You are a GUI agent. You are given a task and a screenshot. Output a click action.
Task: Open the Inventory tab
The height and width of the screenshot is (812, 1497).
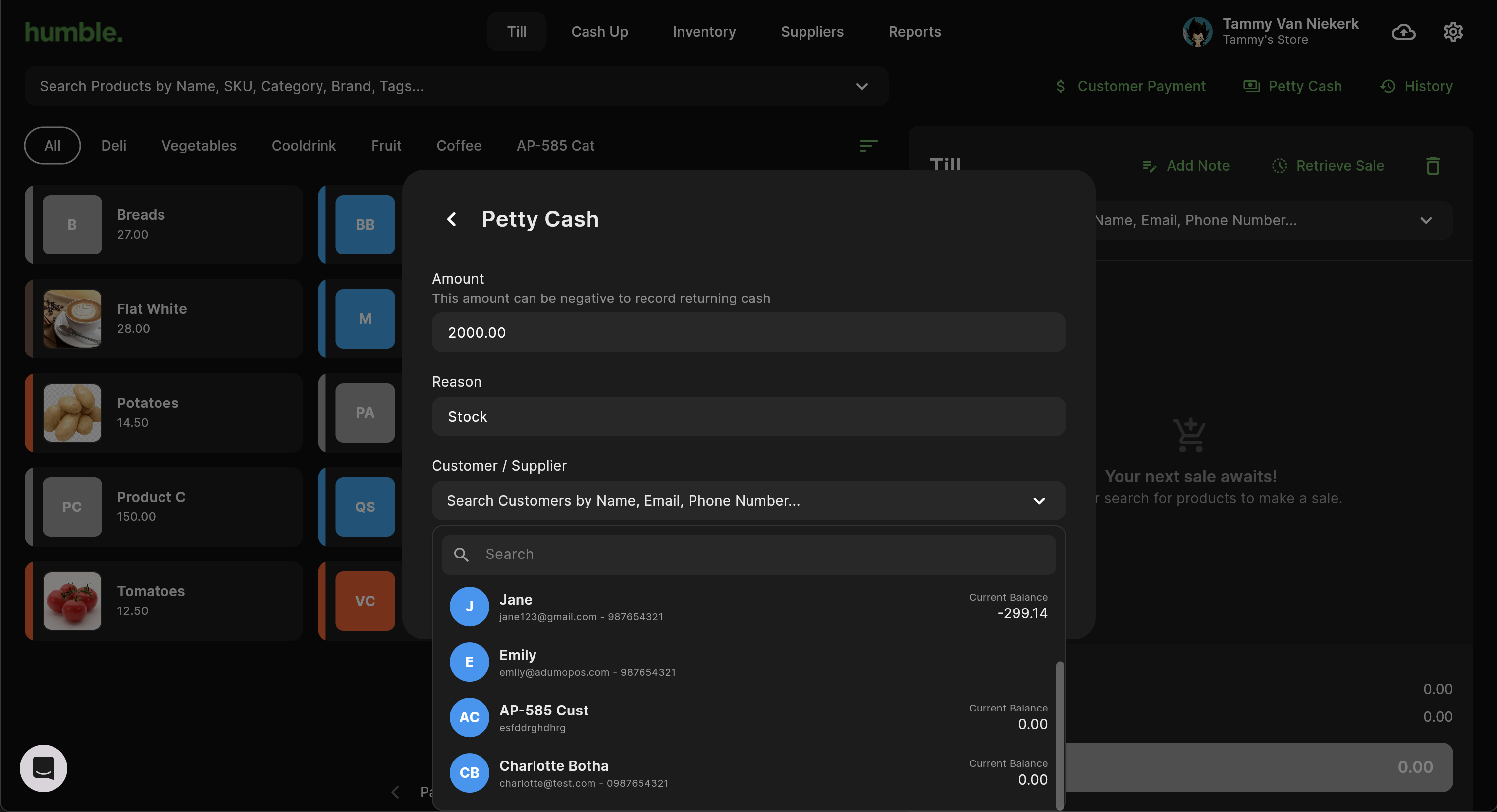(704, 32)
